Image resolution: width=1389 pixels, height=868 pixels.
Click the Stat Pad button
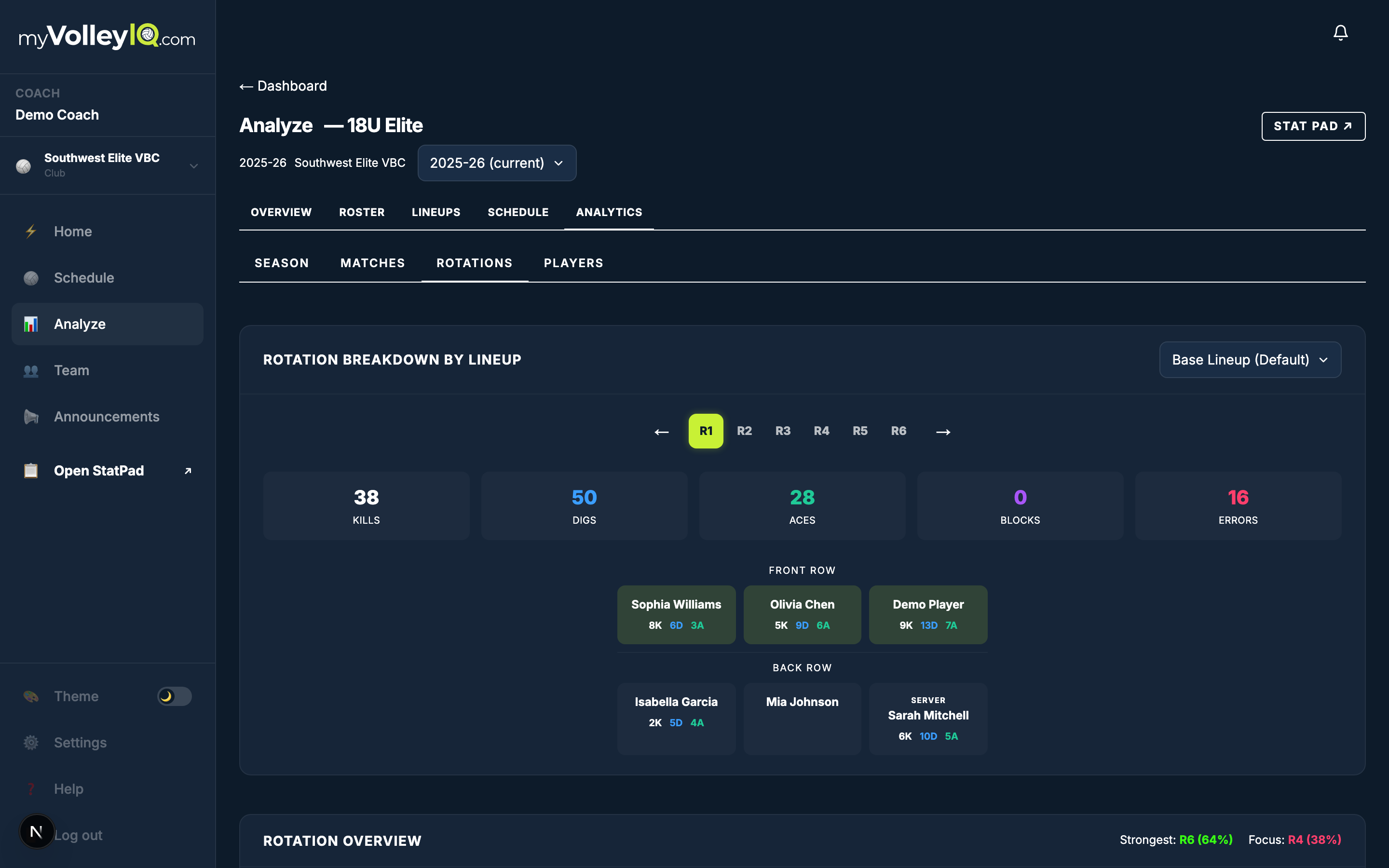(1313, 126)
